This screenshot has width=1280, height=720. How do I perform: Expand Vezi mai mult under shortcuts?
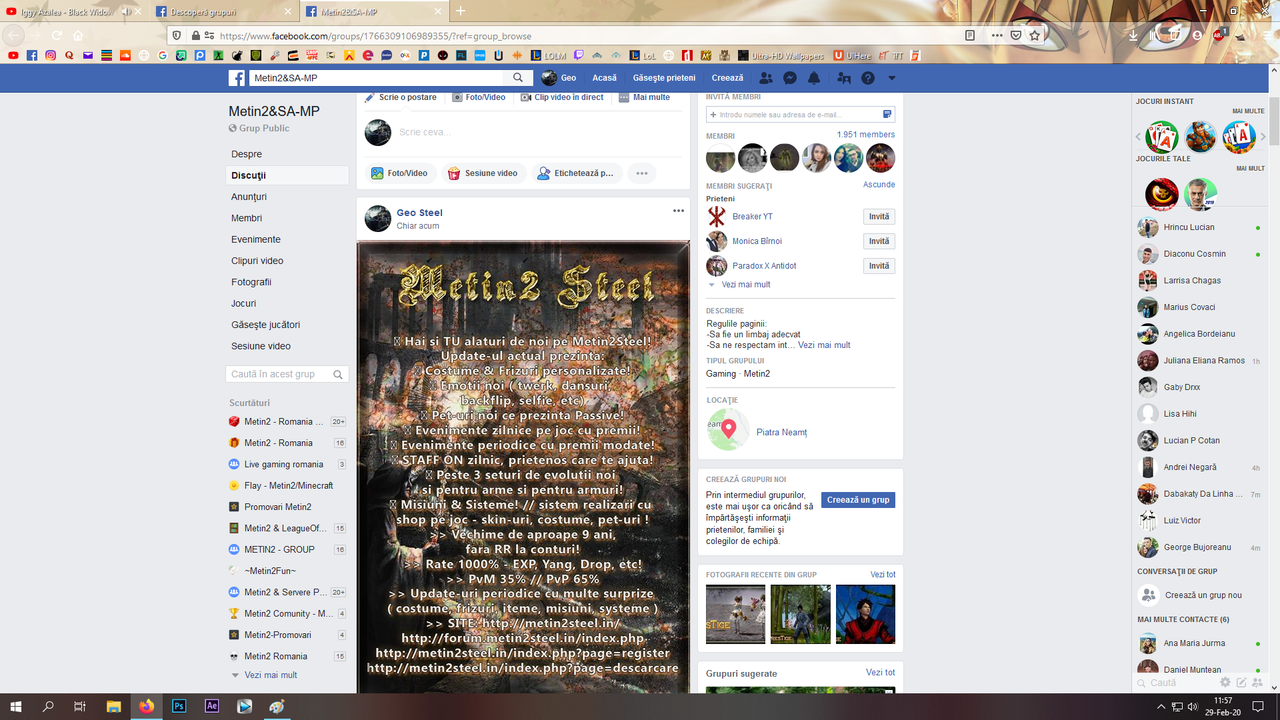(271, 675)
